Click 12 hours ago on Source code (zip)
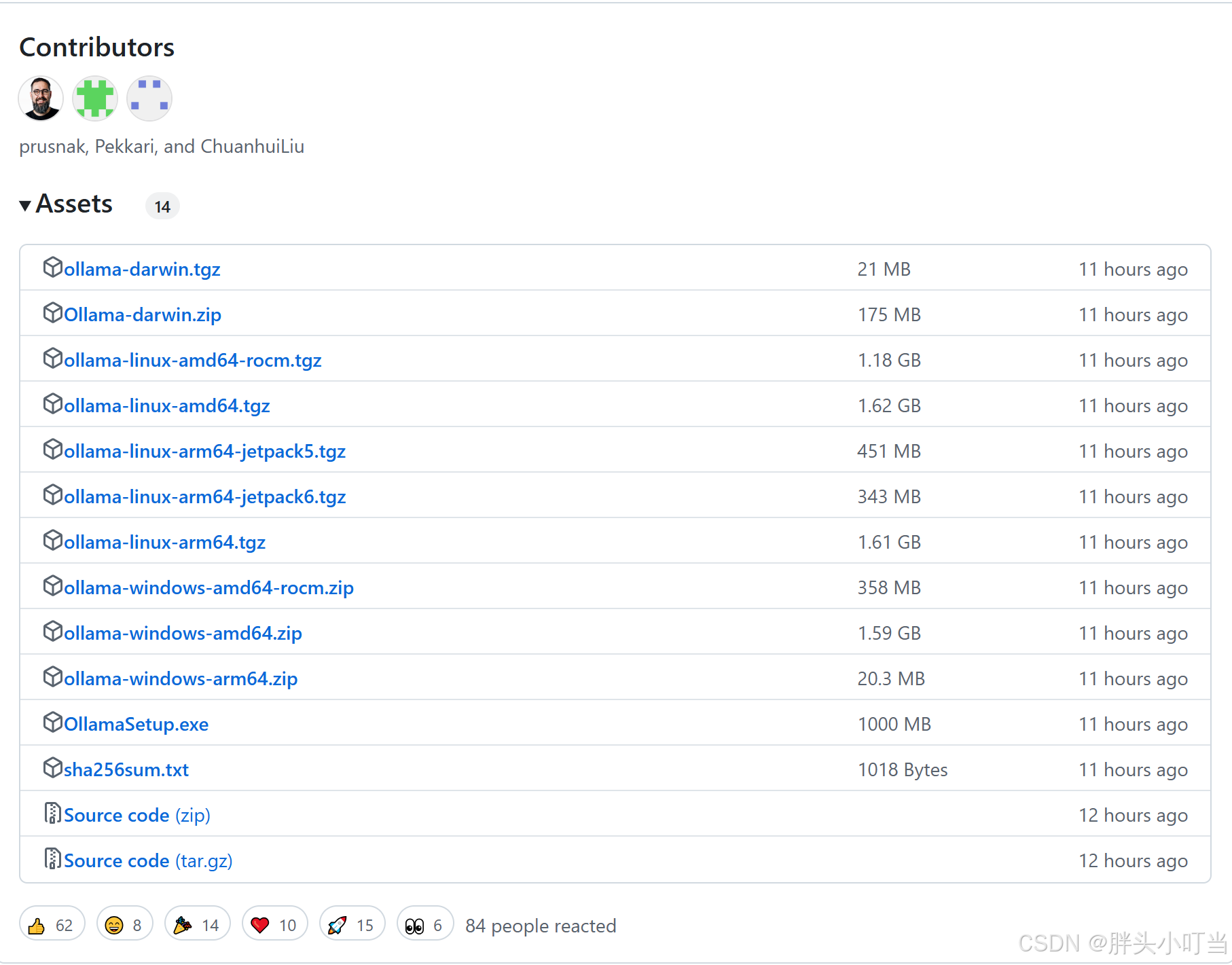This screenshot has width=1232, height=965. pos(1133,815)
